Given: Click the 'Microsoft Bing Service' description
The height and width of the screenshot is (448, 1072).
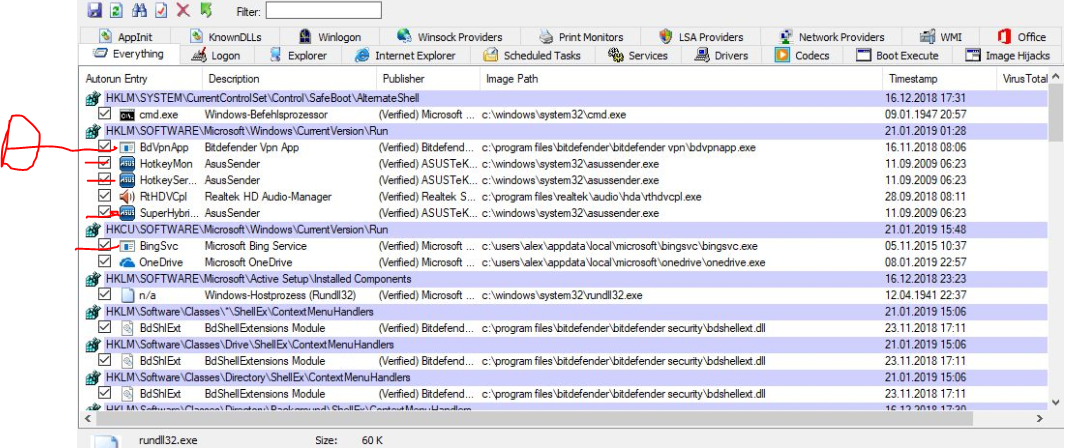Looking at the screenshot, I should coord(256,246).
